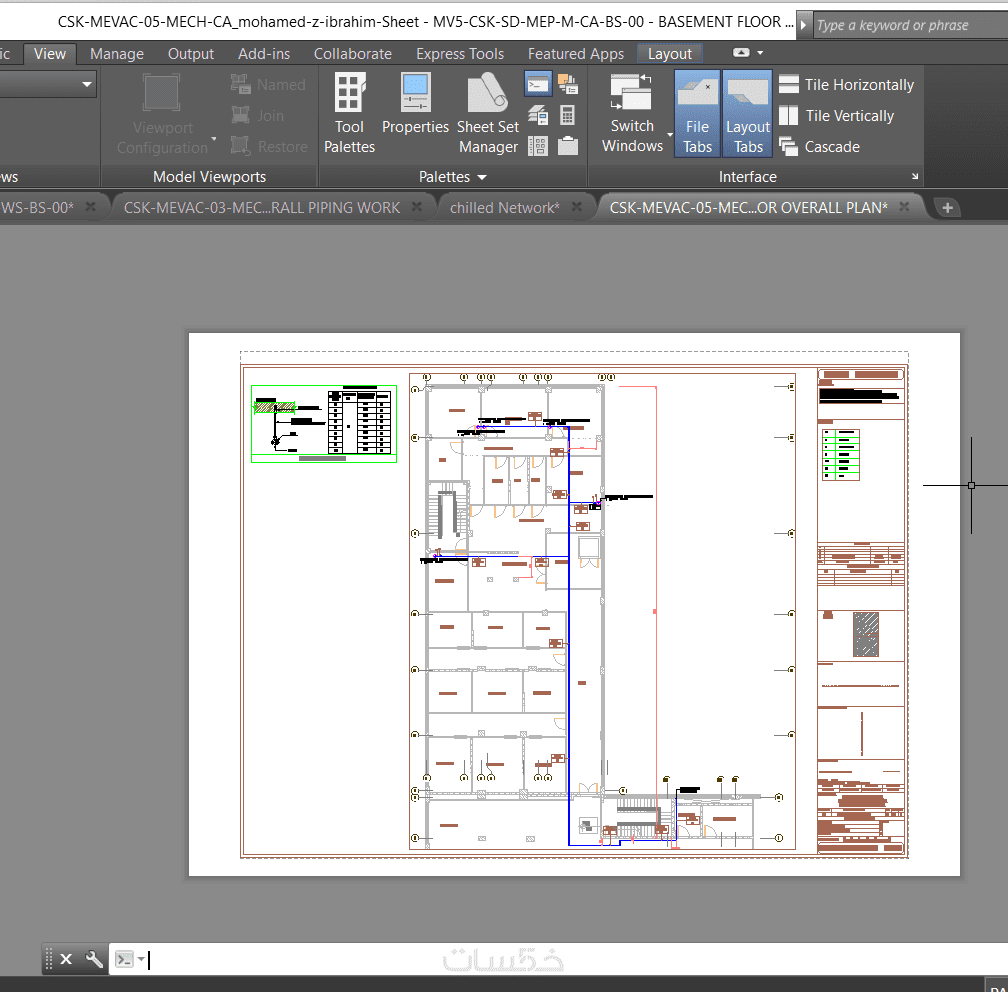1008x992 pixels.
Task: Open the Layer Properties palette icon
Action: point(538,115)
